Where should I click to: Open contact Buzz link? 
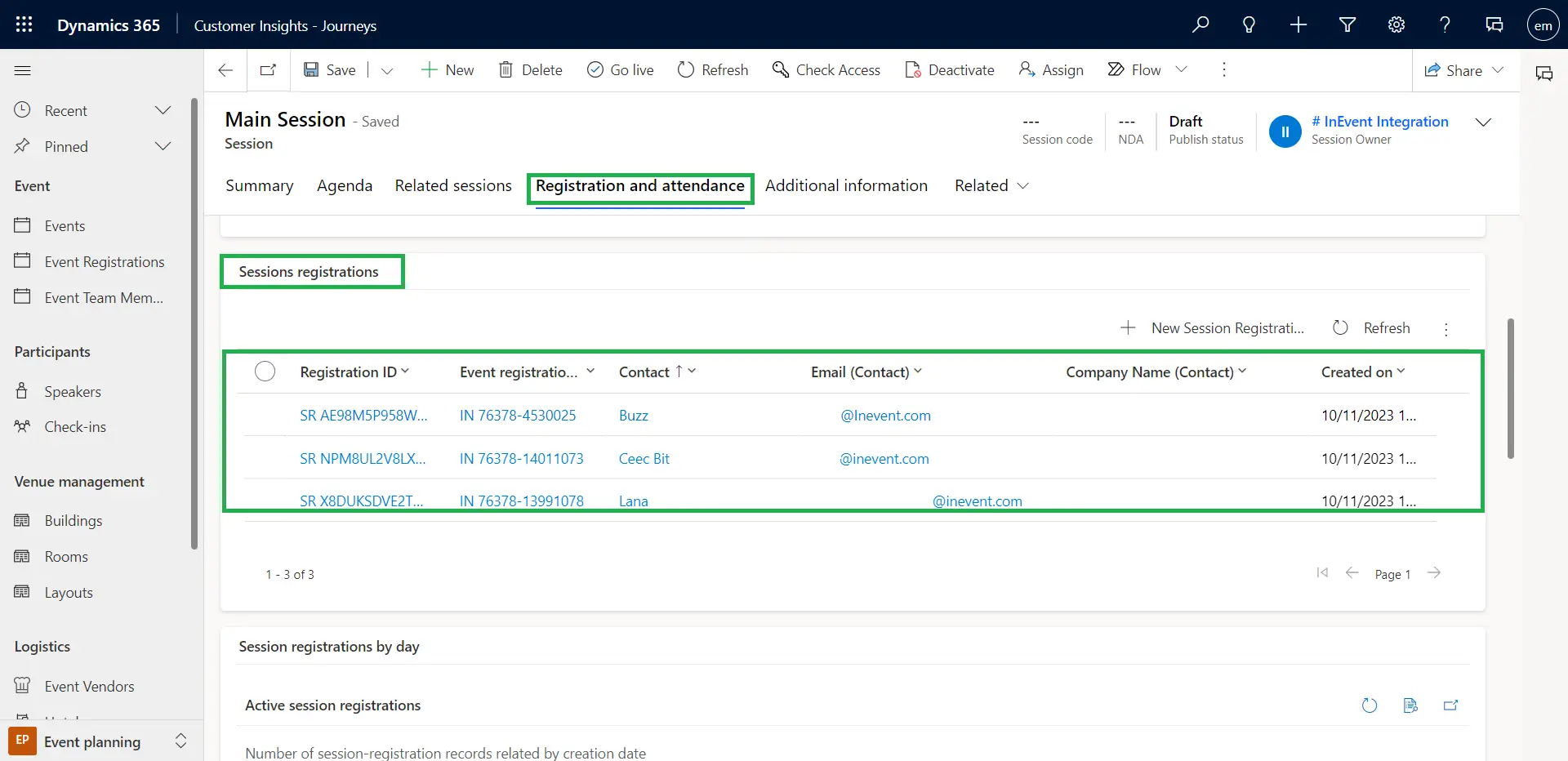634,416
